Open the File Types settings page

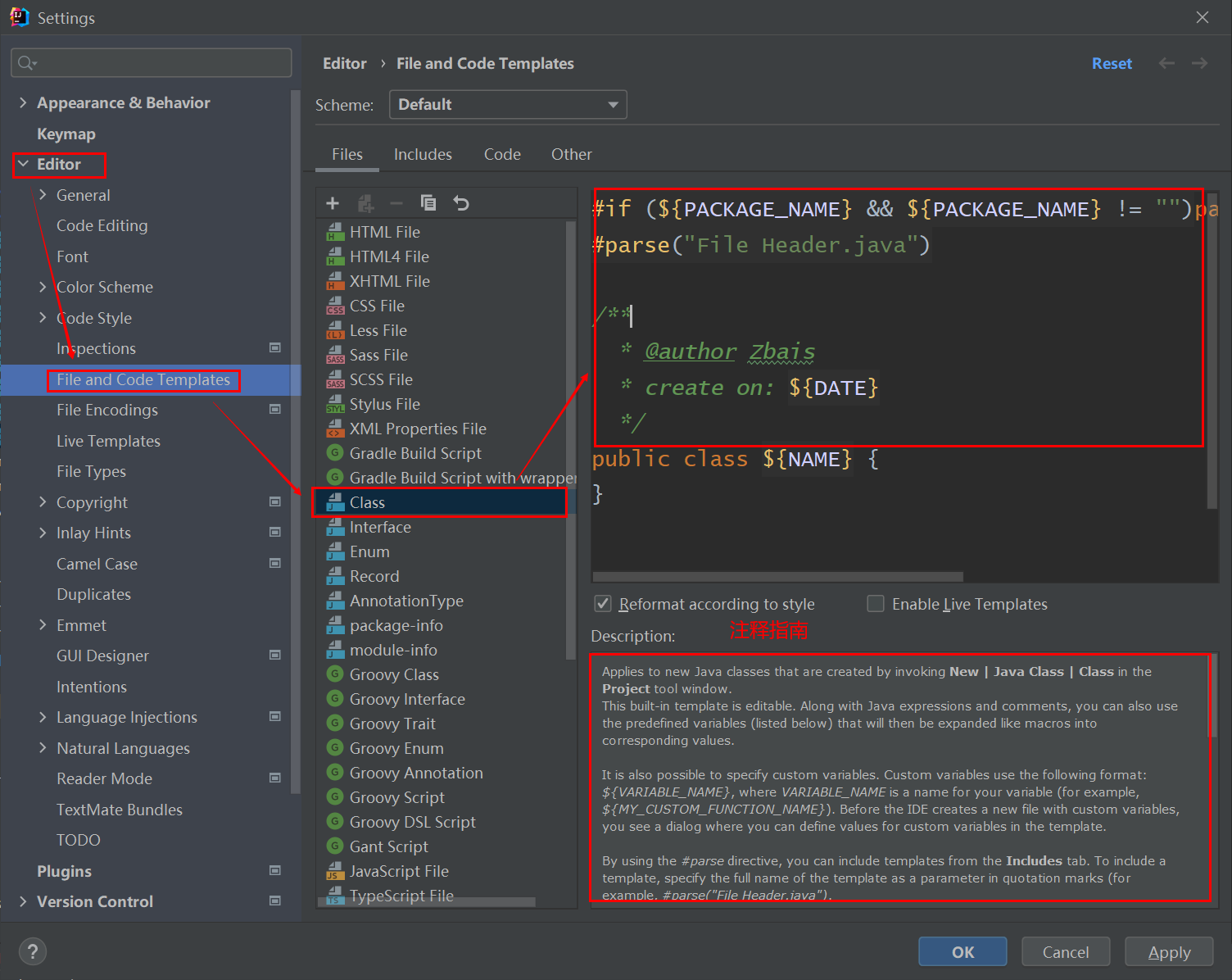(91, 471)
